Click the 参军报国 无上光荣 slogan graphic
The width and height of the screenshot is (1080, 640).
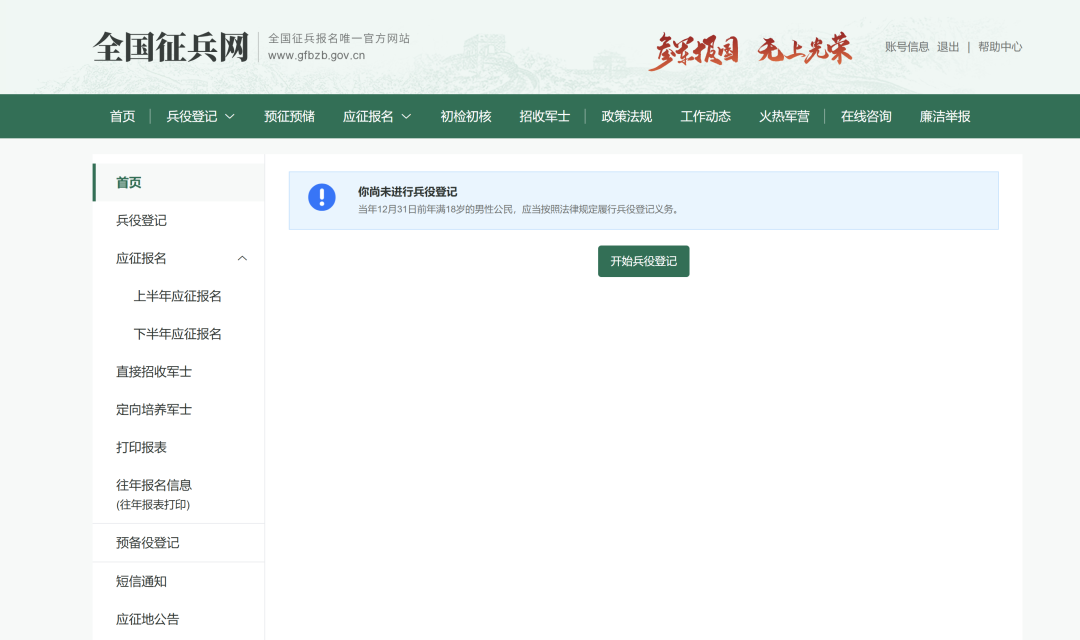750,49
